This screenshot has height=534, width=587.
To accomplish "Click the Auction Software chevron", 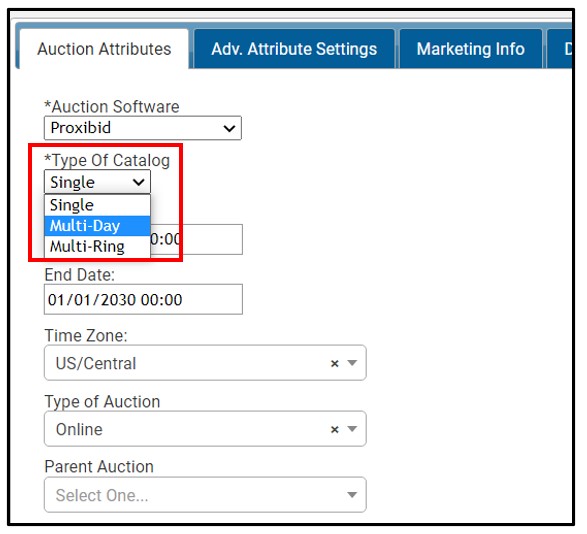I will [x=229, y=128].
